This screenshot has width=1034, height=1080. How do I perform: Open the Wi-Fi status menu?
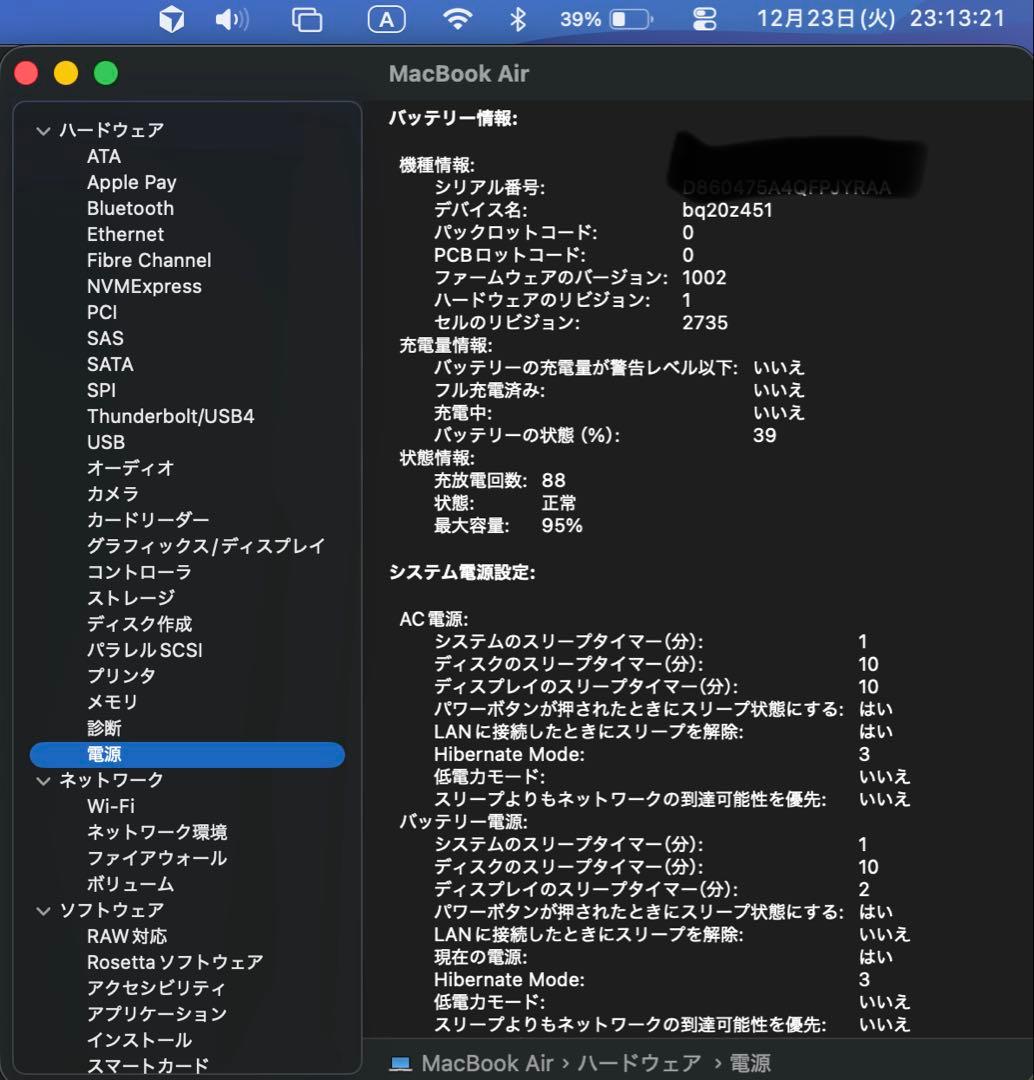coord(457,19)
